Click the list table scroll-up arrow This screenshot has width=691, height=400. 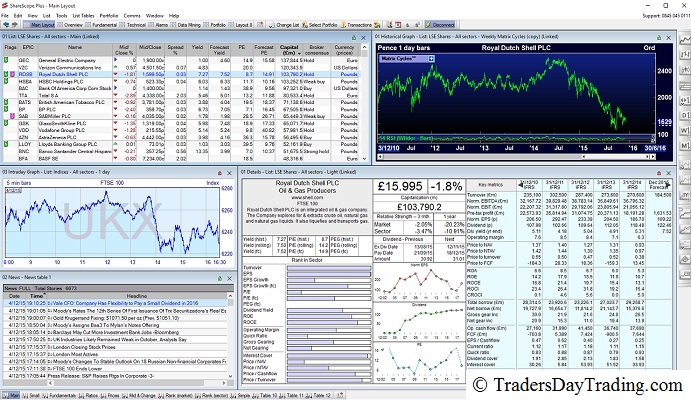[x=364, y=47]
